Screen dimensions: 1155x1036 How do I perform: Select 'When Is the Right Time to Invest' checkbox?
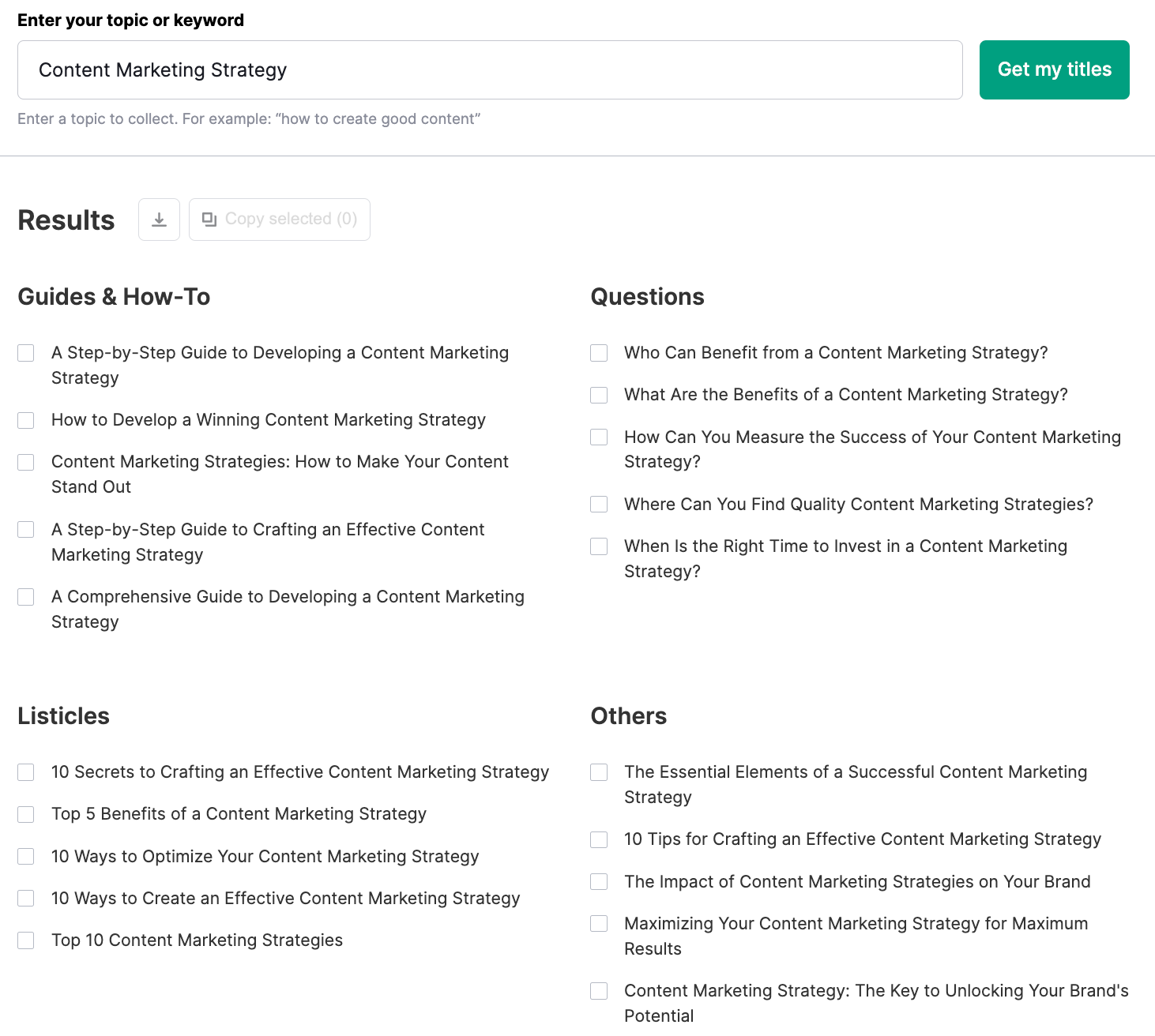tap(599, 546)
